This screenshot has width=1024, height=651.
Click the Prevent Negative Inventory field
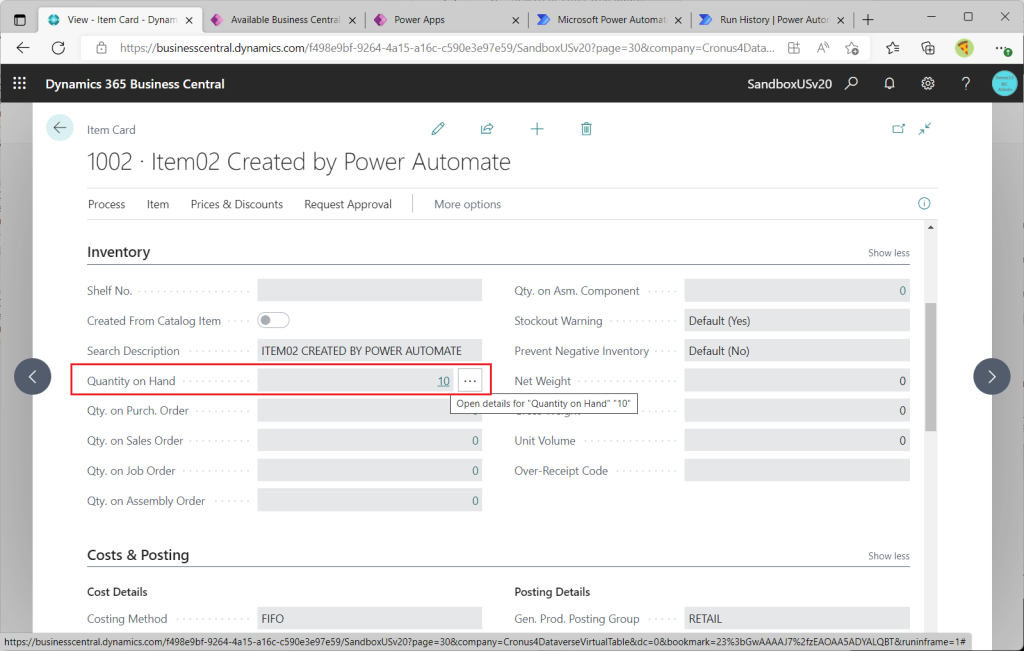(797, 351)
